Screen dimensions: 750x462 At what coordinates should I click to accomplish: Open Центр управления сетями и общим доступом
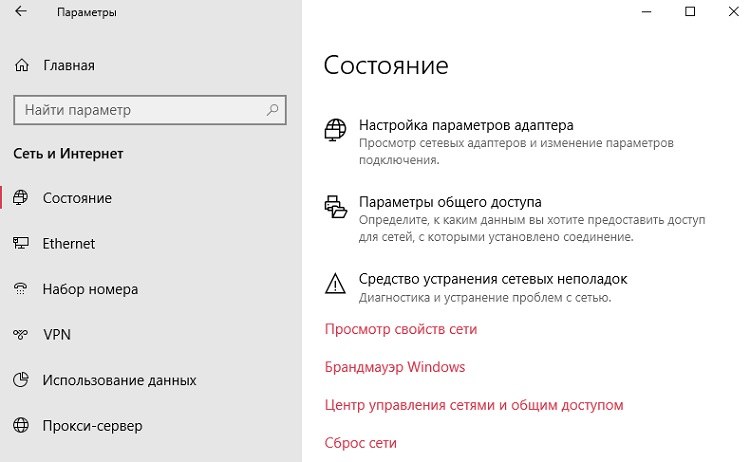pos(474,405)
